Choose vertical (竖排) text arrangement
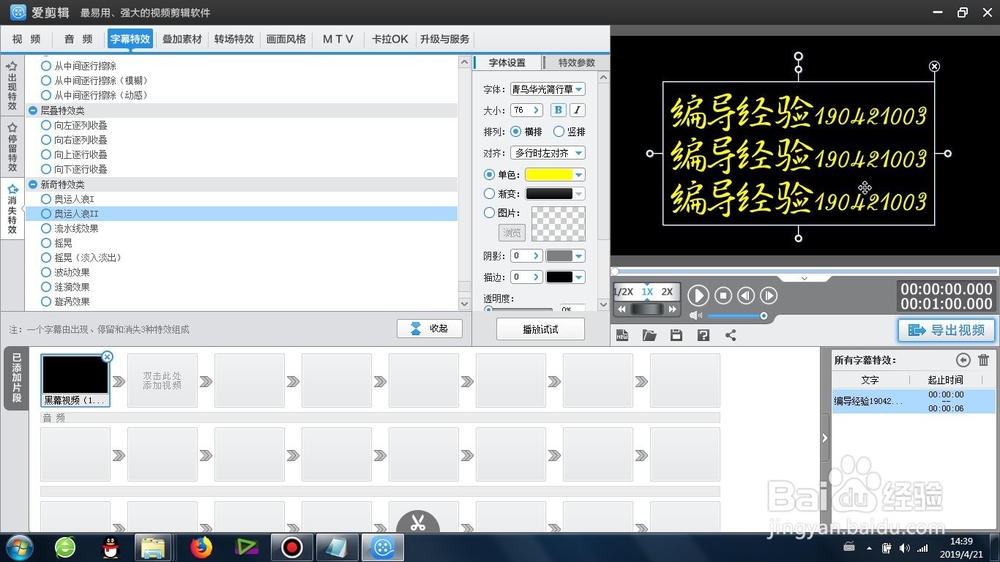The image size is (1000, 562). click(x=559, y=131)
